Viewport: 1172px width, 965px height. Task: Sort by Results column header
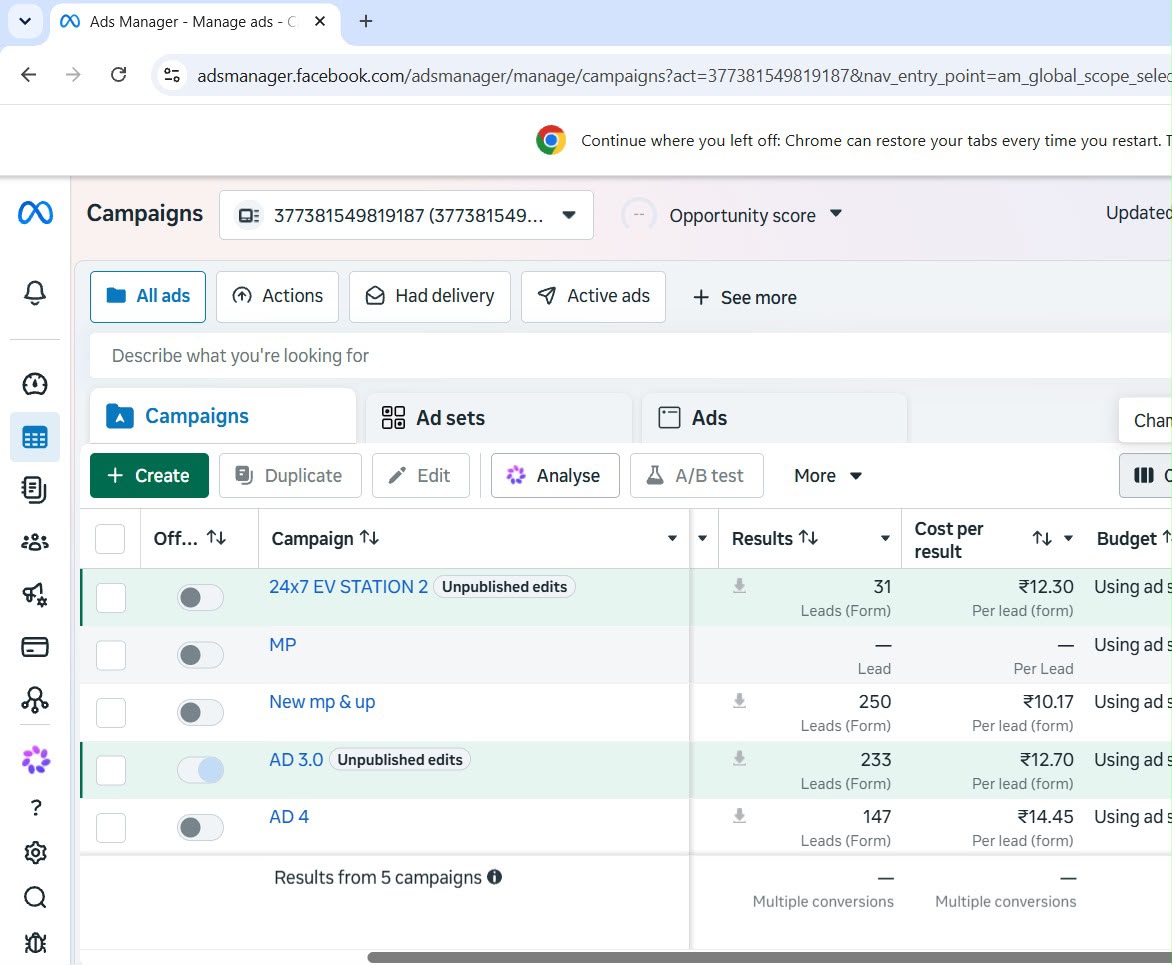(775, 538)
